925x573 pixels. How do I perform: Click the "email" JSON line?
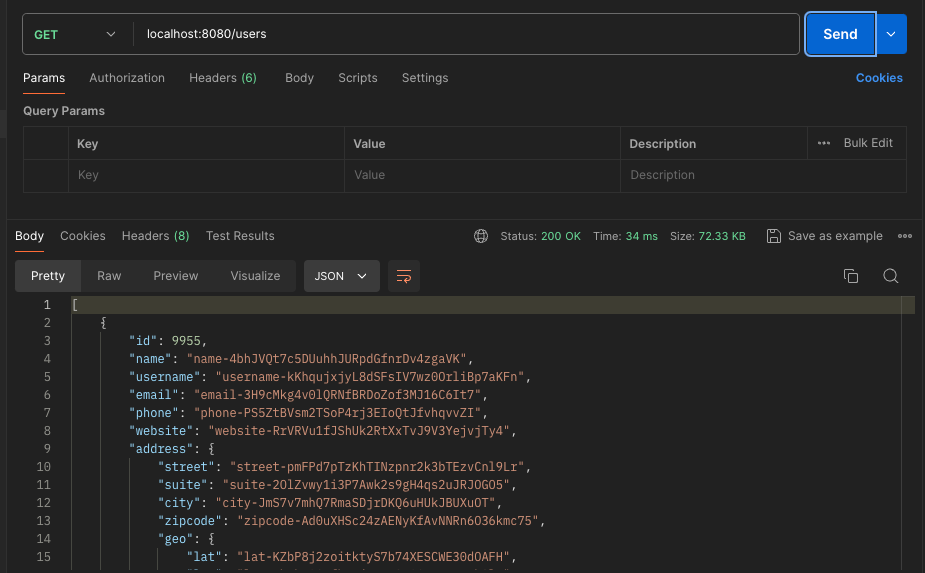(308, 395)
